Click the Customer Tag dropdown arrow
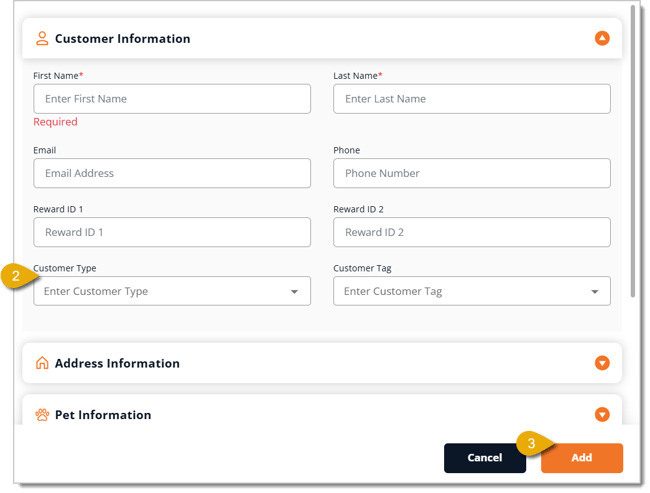Image resolution: width=650 pixels, height=493 pixels. click(594, 292)
